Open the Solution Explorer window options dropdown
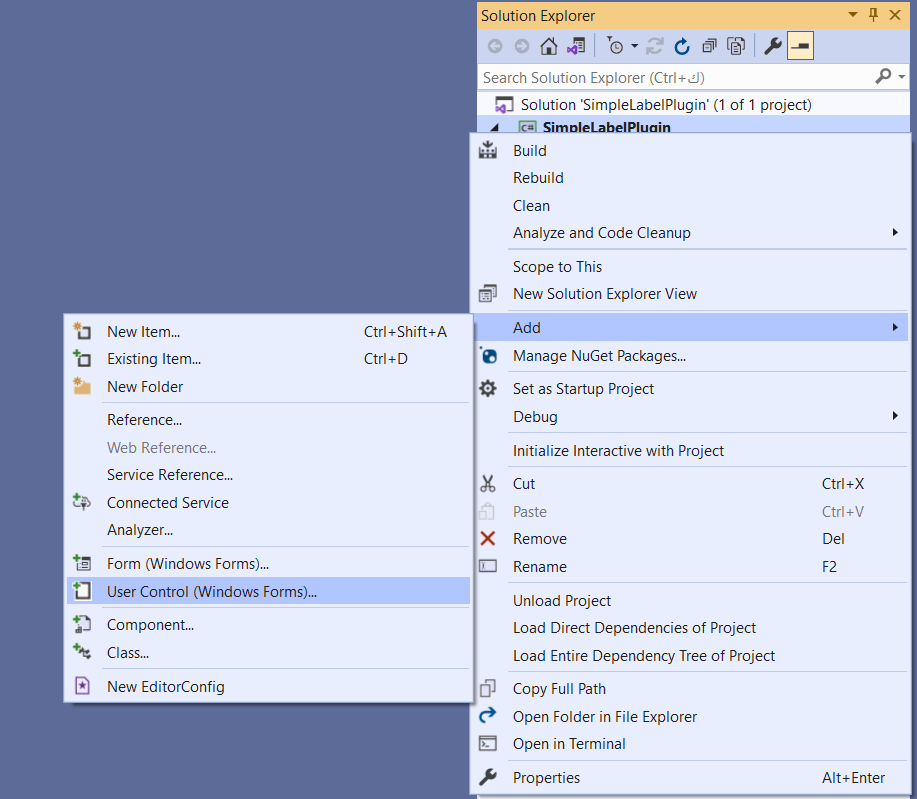917x799 pixels. 852,15
